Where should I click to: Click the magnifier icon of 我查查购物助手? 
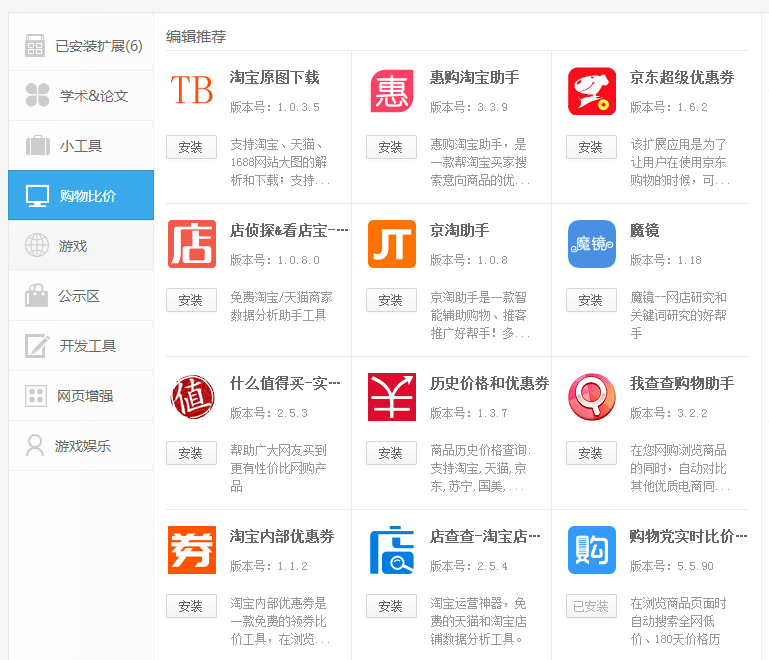pos(592,397)
